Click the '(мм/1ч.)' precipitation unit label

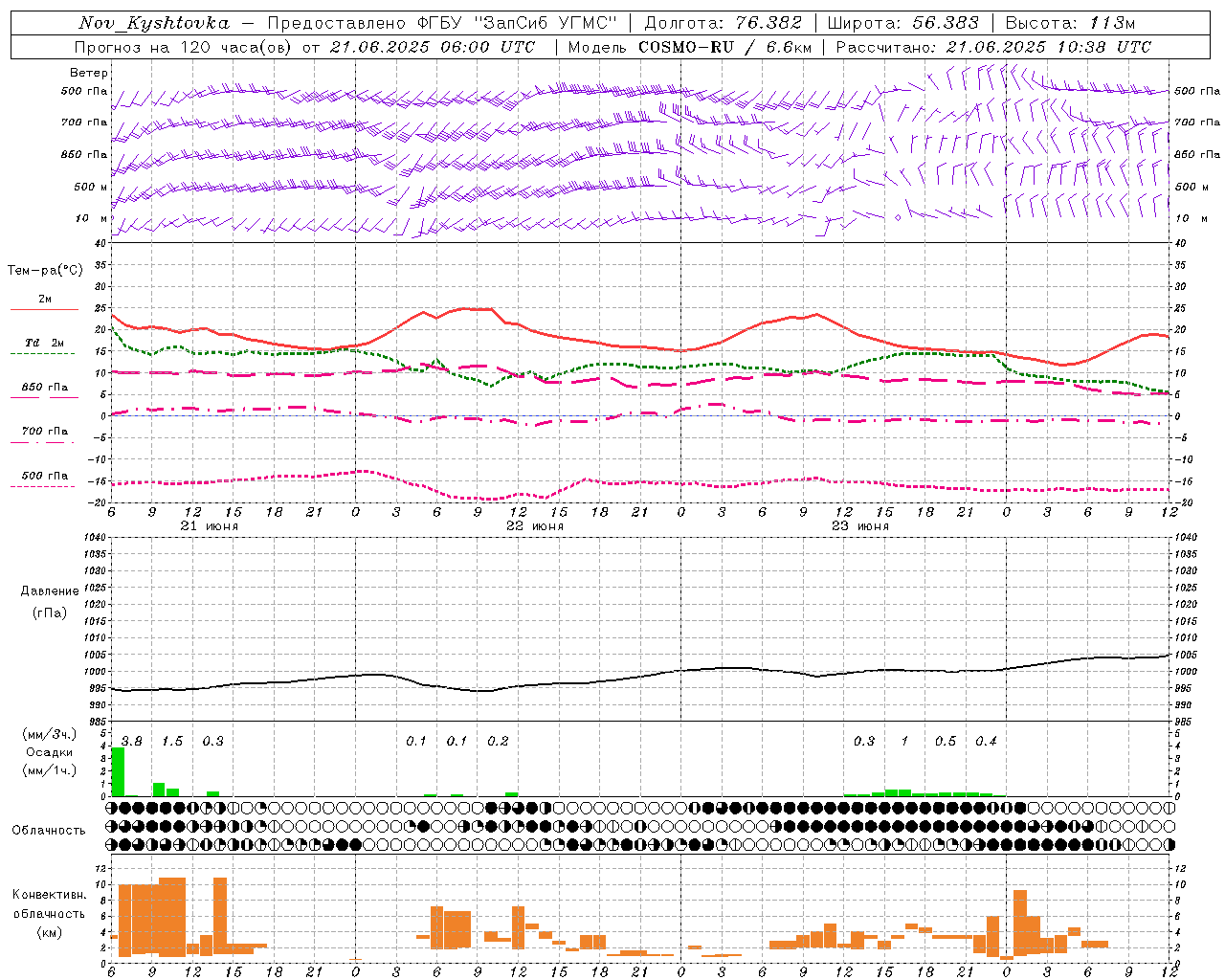point(50,770)
